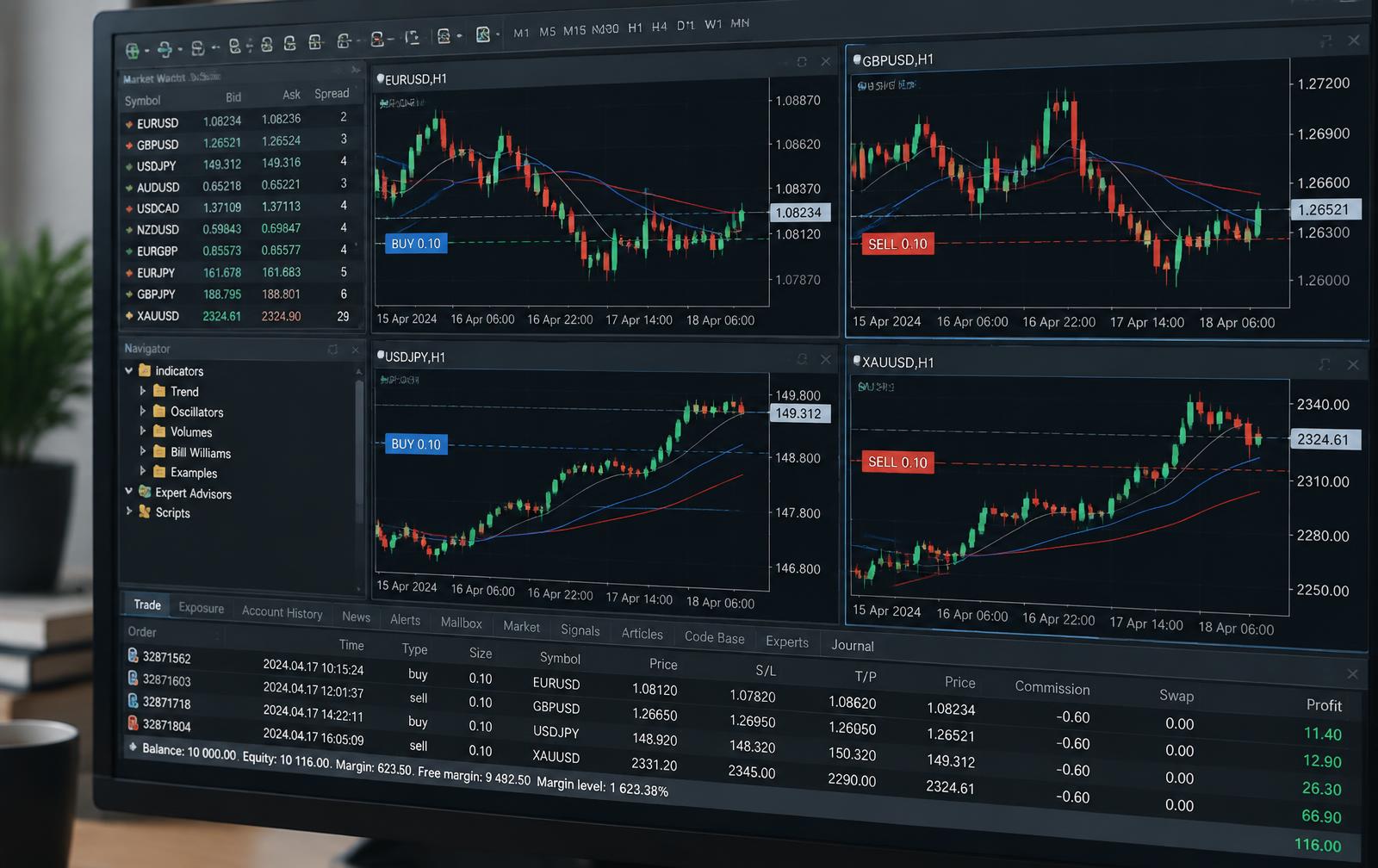Switch chart timeframe to M5
Screen dimensions: 1378x868
pos(548,31)
